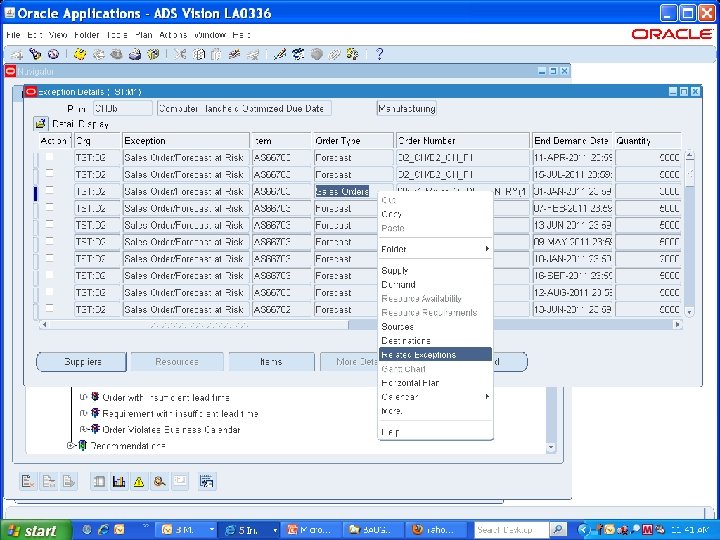Tick Action checkbox for the 13-JUN-2011 row
The height and width of the screenshot is (540, 720).
50,224
